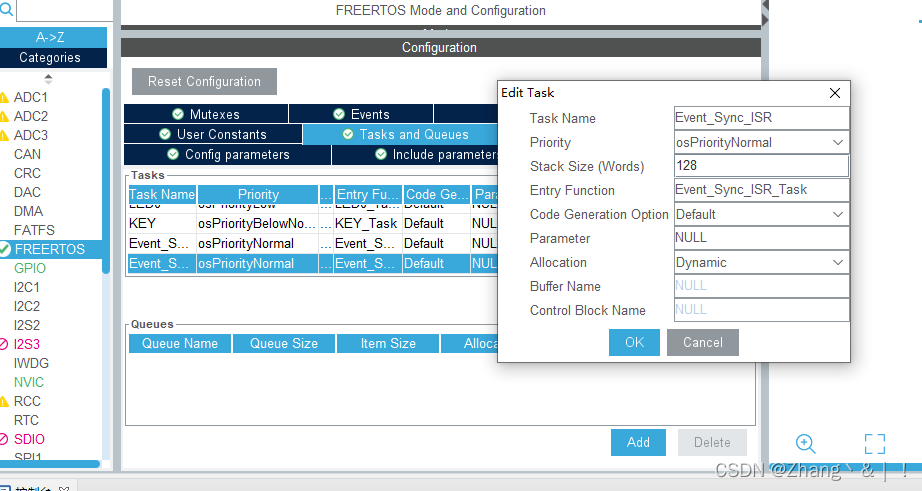Open the Events tab
The image size is (922, 491).
361,114
